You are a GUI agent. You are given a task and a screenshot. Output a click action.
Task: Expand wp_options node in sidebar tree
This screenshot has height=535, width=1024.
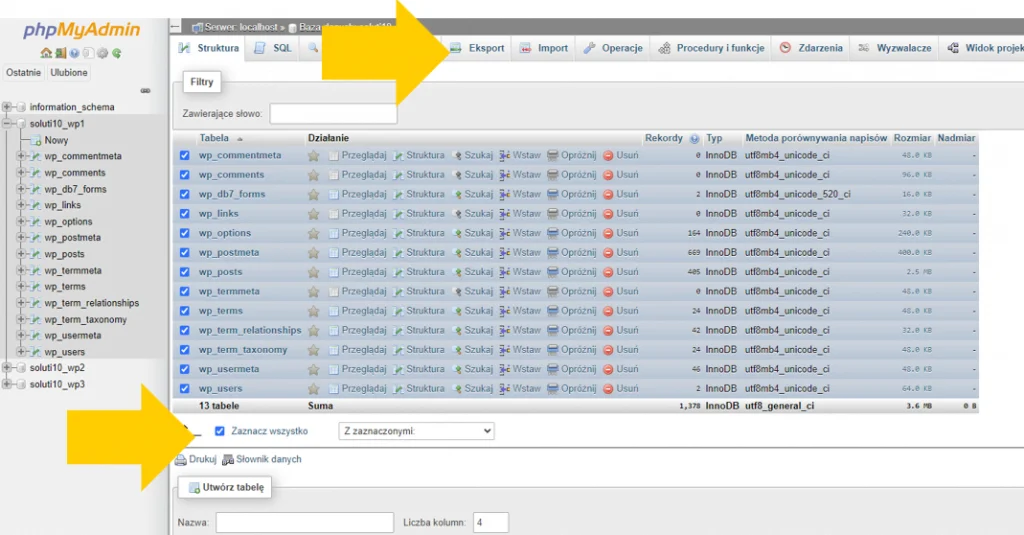(21, 221)
